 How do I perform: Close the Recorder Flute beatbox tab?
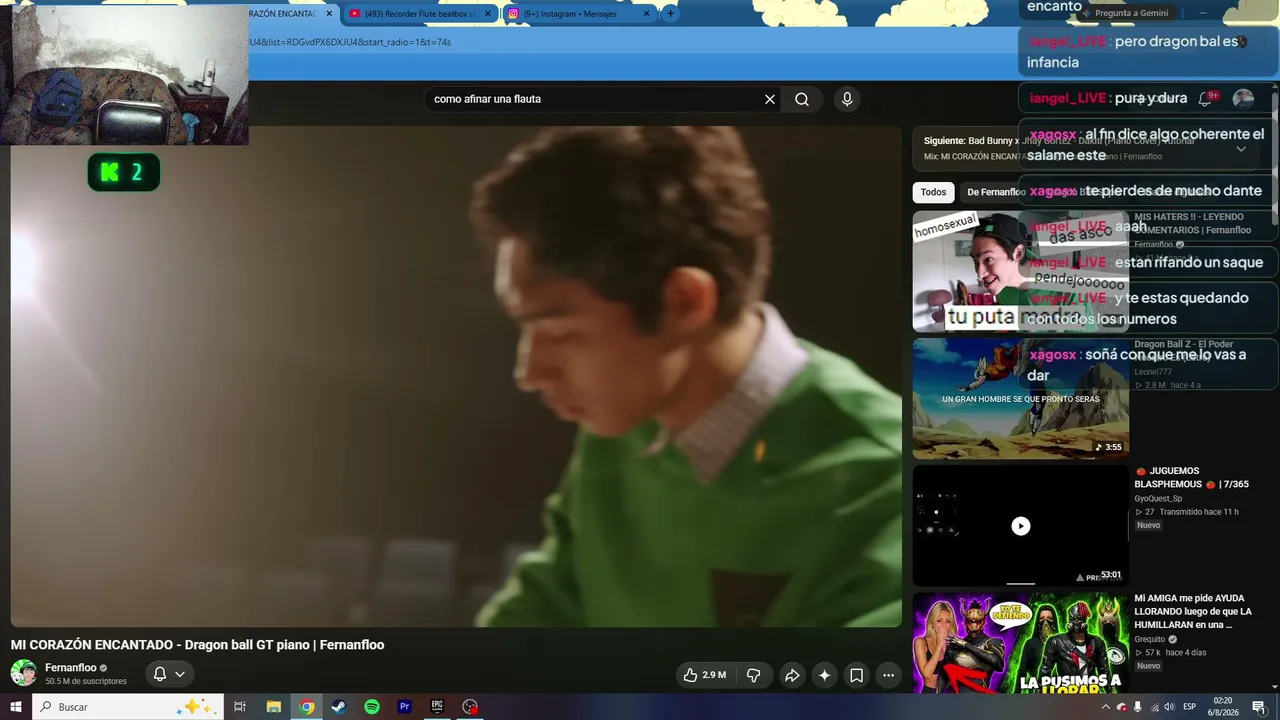pos(488,14)
